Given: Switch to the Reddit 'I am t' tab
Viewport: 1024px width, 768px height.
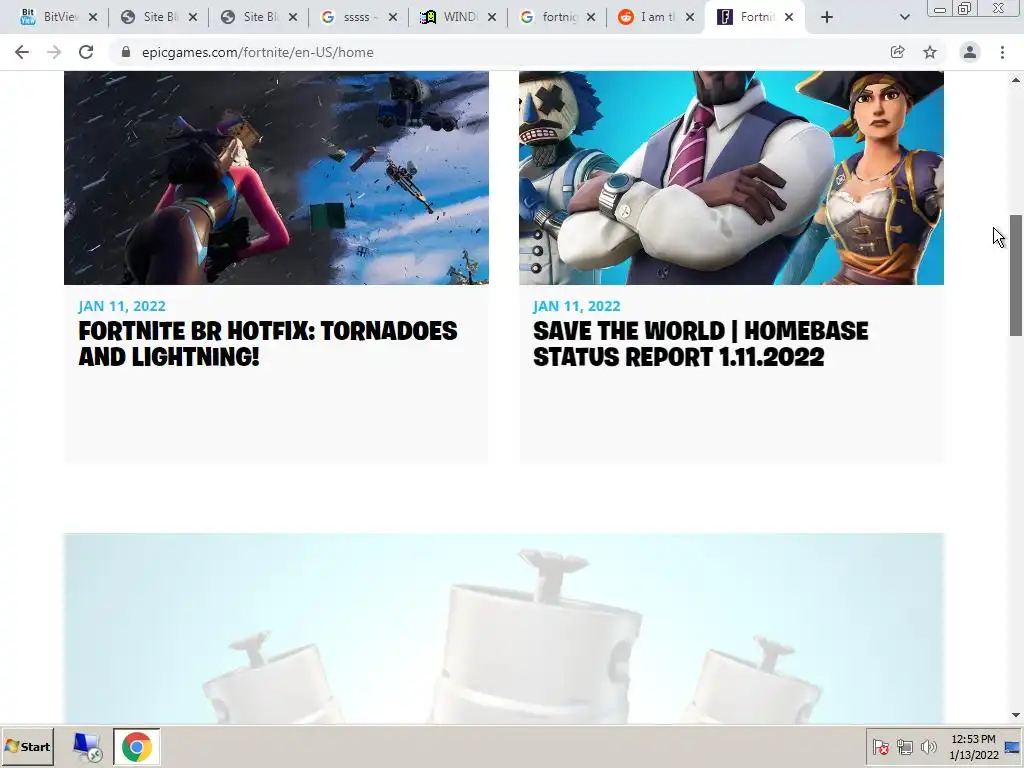Looking at the screenshot, I should [x=649, y=17].
